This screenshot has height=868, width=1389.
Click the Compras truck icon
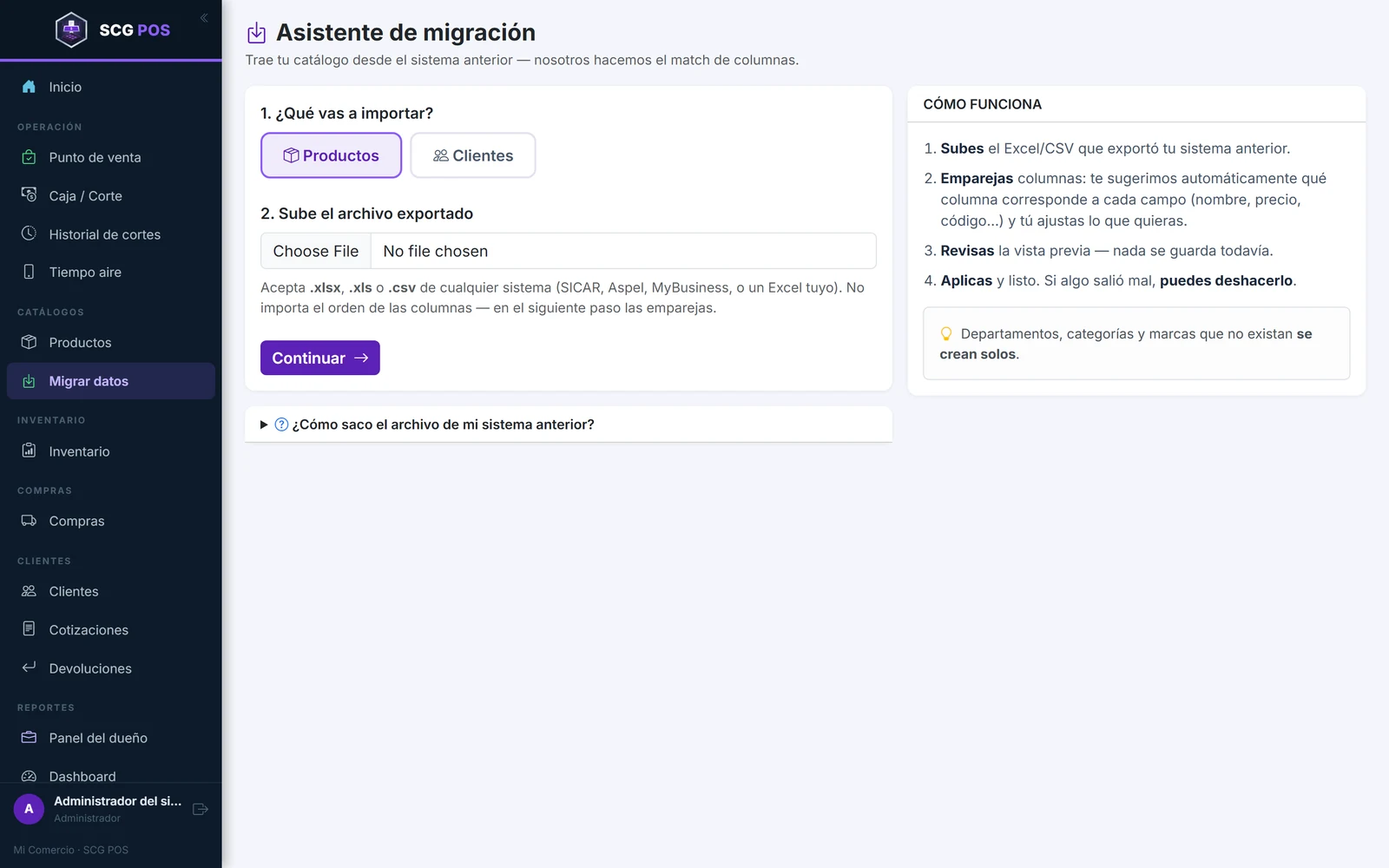click(x=29, y=521)
